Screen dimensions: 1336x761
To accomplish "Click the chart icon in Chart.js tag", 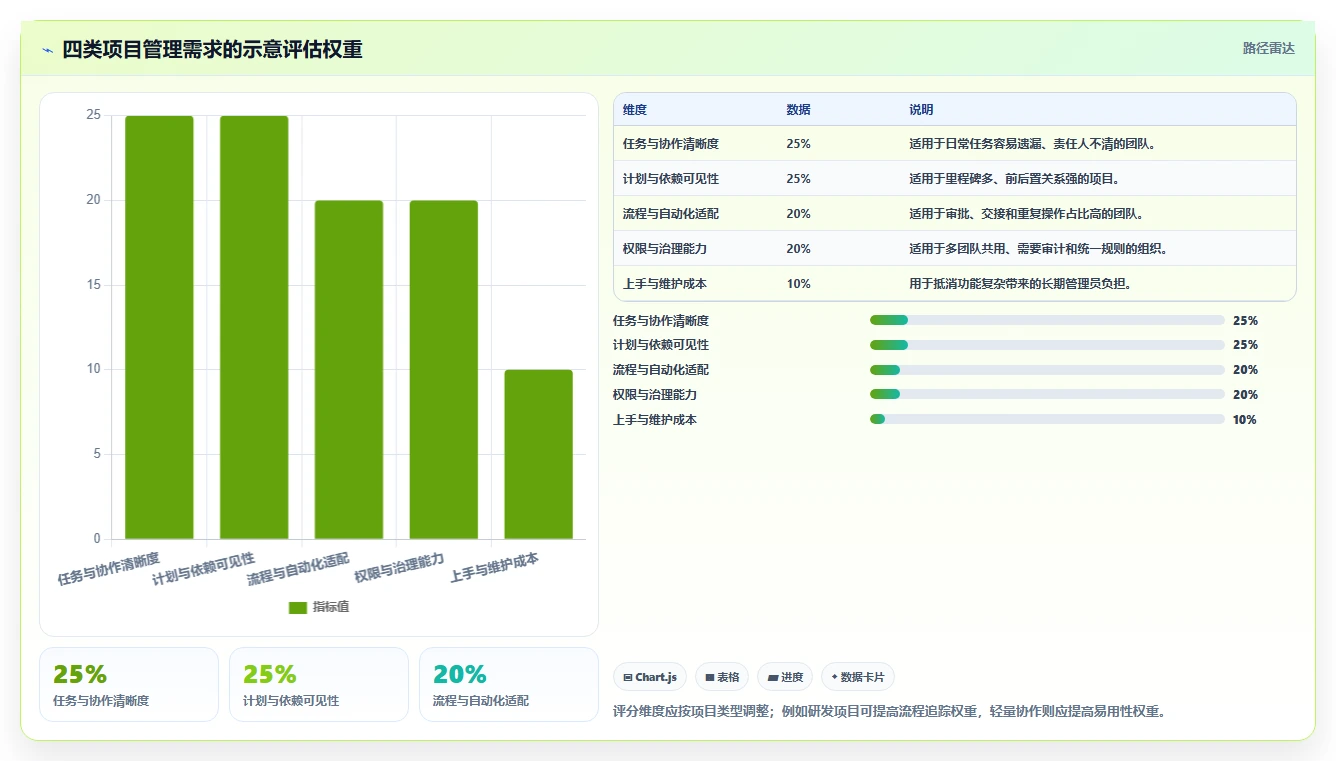I will [x=628, y=677].
